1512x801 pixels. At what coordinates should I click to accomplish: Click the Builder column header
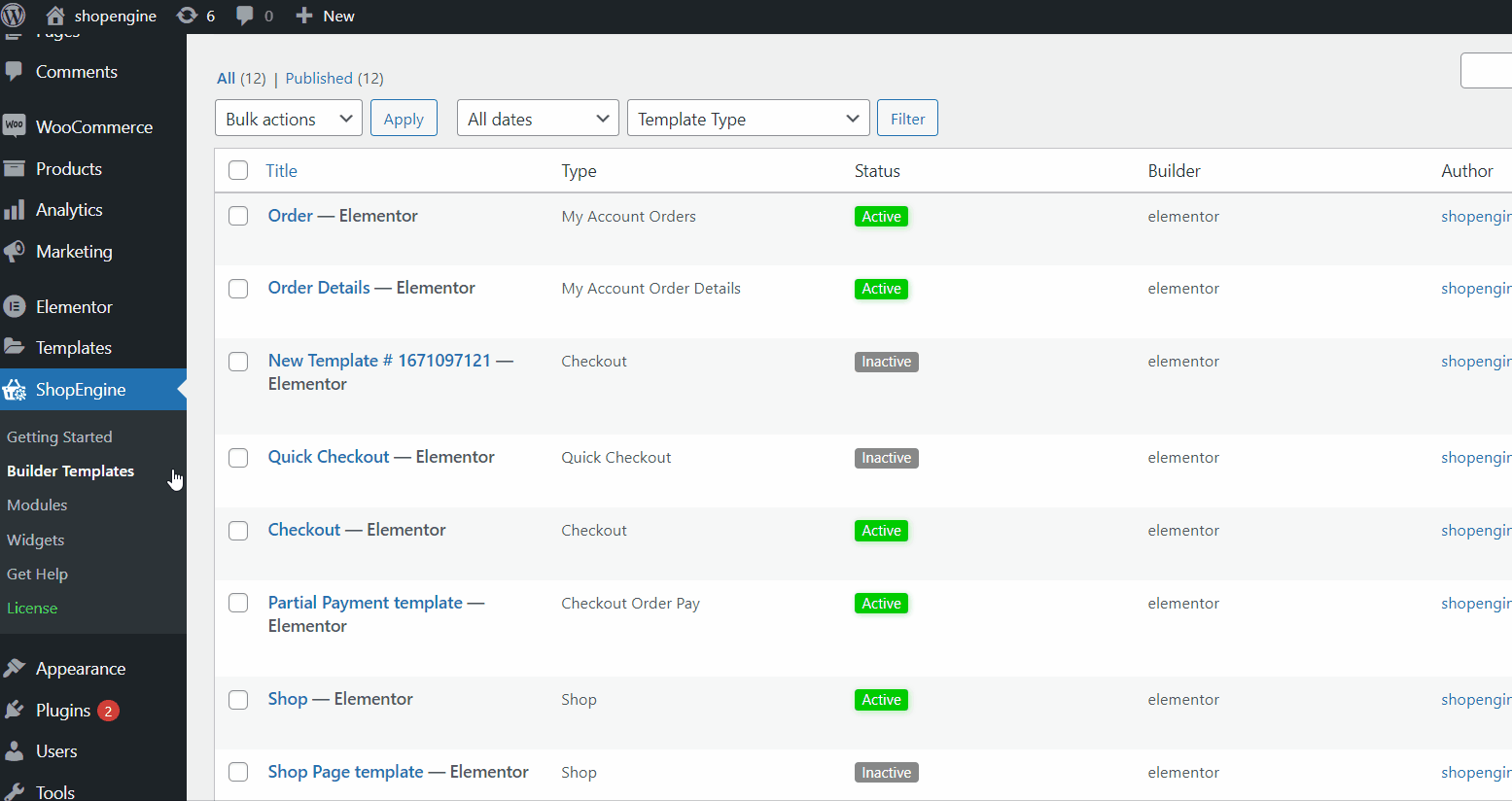(x=1174, y=171)
